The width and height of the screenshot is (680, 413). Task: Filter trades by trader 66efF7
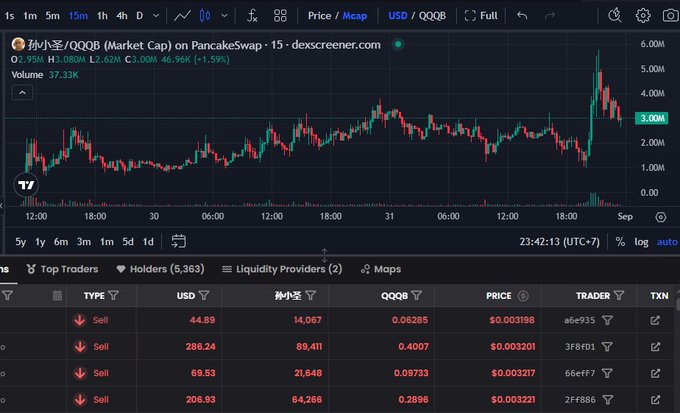click(x=607, y=374)
